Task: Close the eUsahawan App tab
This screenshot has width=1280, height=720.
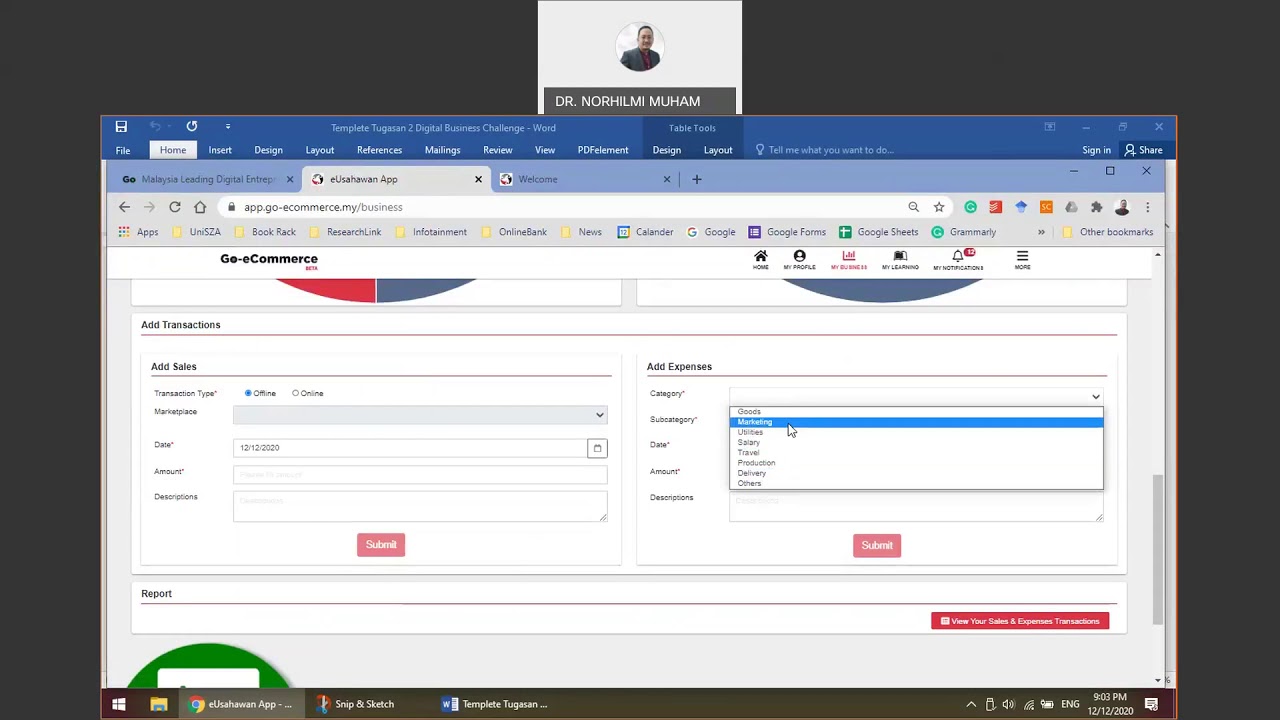Action: [478, 179]
